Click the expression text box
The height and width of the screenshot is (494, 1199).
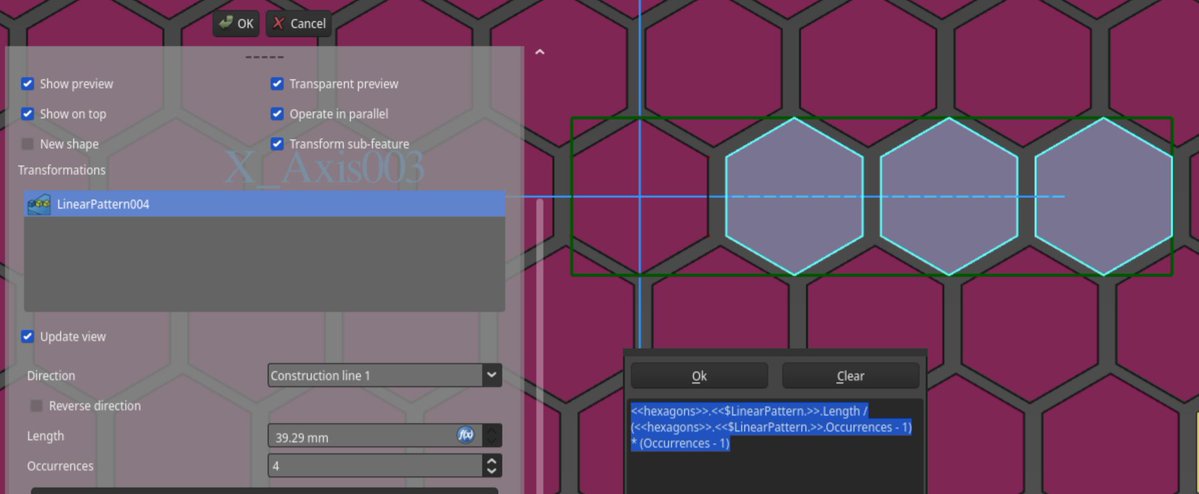775,446
